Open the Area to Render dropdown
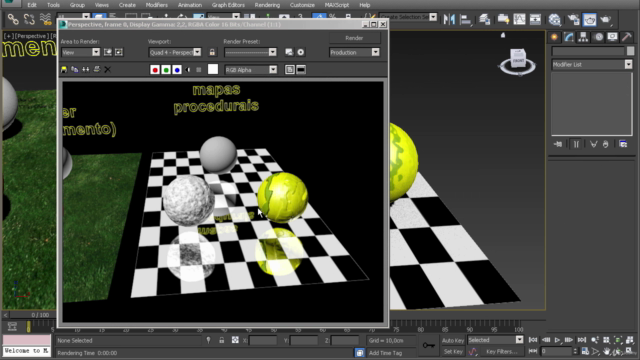Screen dimensions: 640x360 coord(80,52)
